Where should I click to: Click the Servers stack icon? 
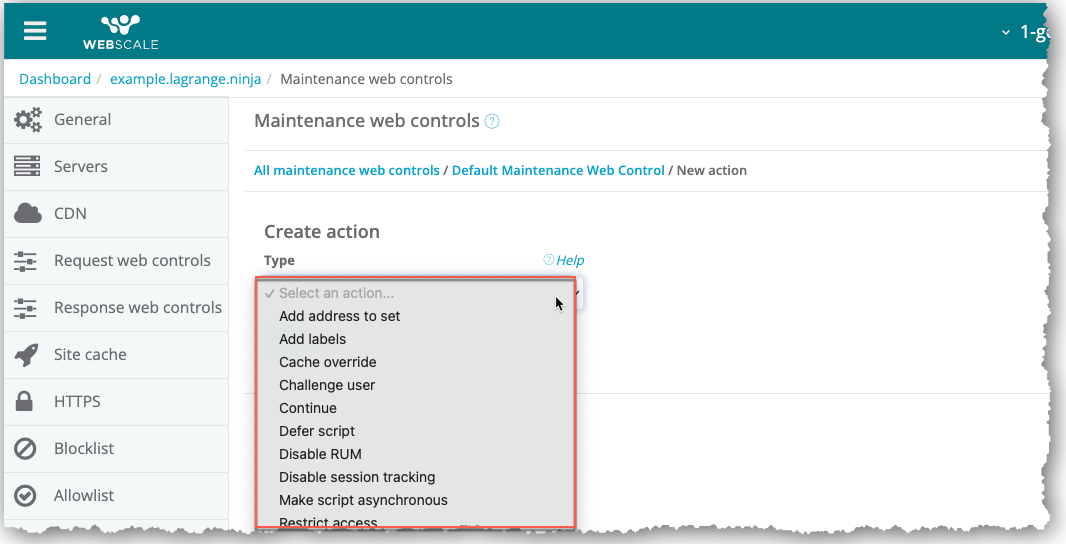[x=27, y=167]
